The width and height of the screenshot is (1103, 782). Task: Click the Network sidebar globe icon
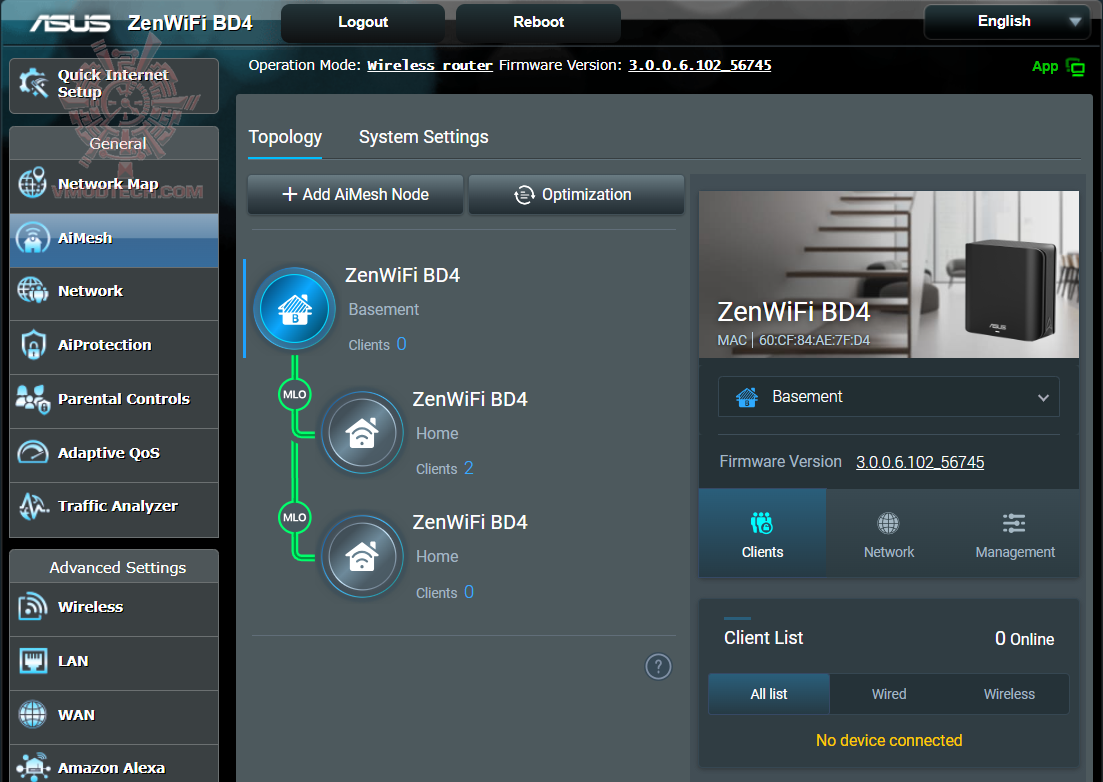click(x=32, y=290)
